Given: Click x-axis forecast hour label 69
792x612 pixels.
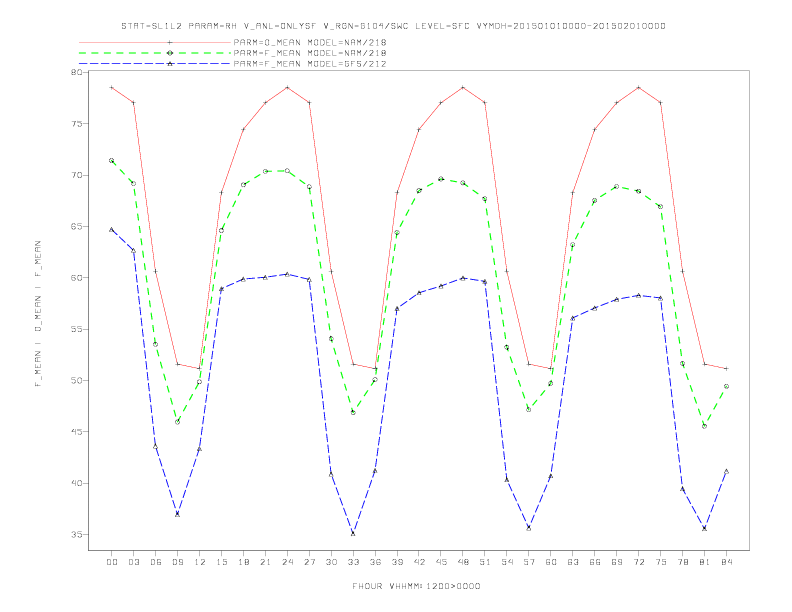Looking at the screenshot, I should (617, 562).
